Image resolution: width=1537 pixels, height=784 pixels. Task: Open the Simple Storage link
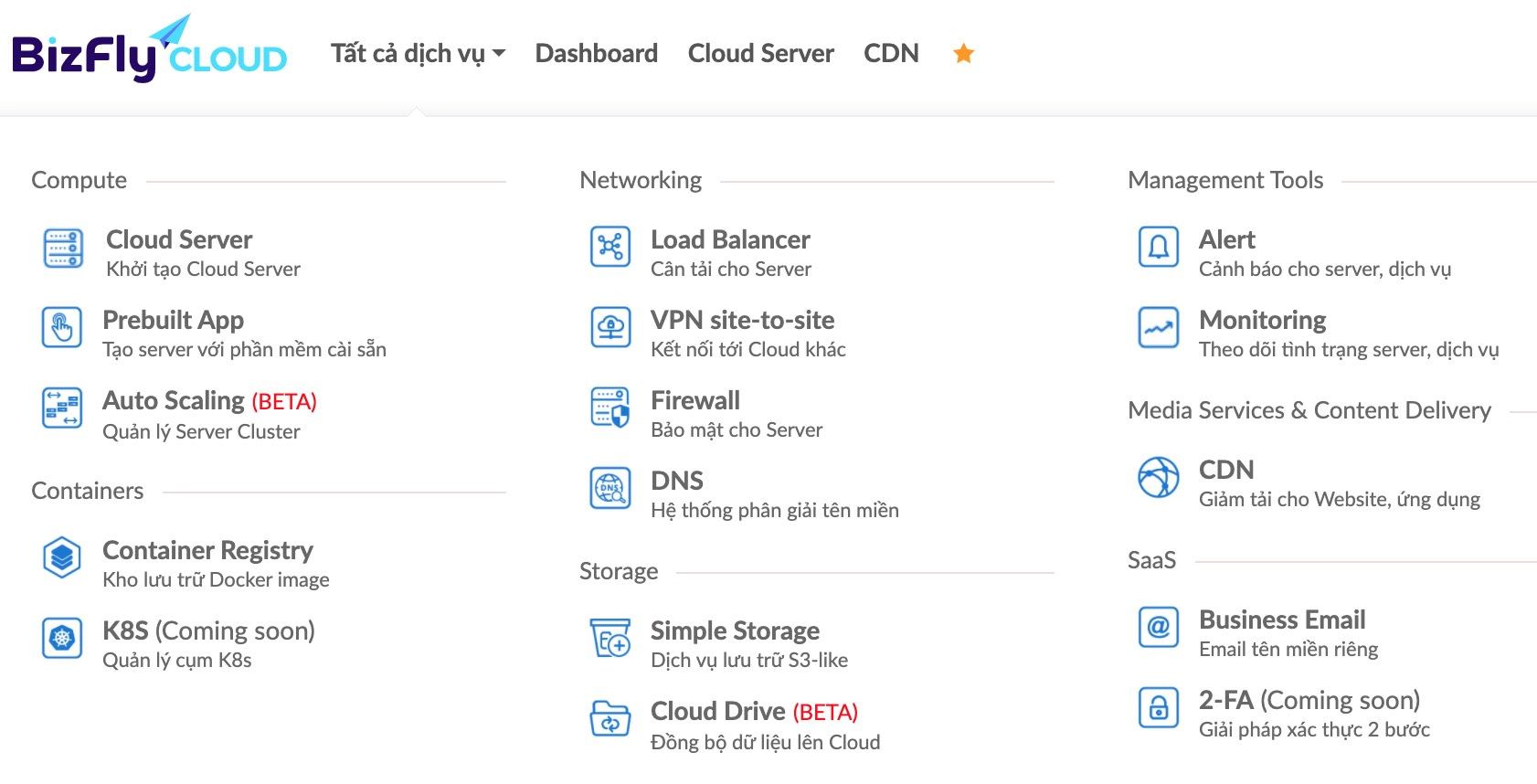click(735, 630)
